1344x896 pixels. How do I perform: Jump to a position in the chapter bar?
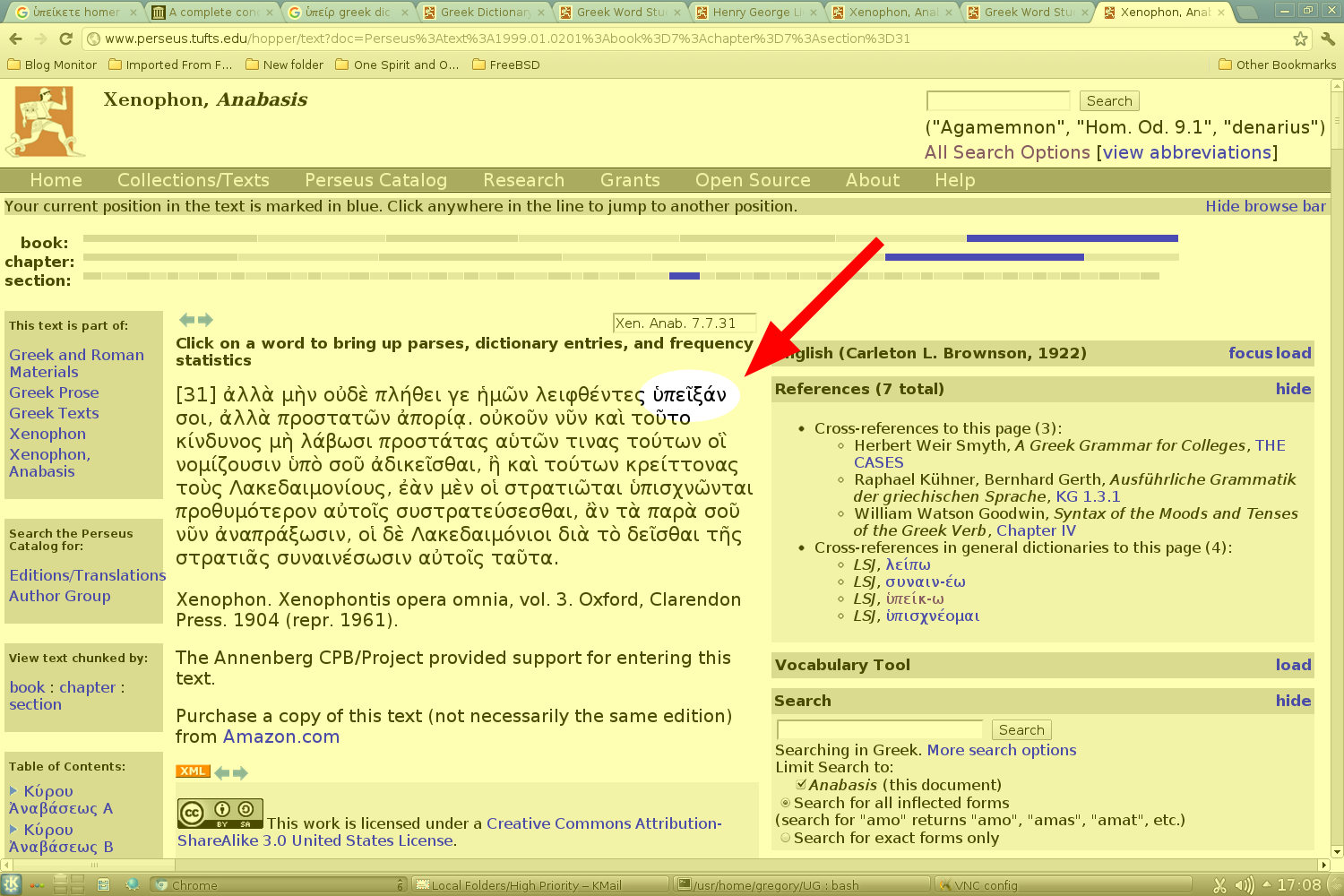(631, 257)
